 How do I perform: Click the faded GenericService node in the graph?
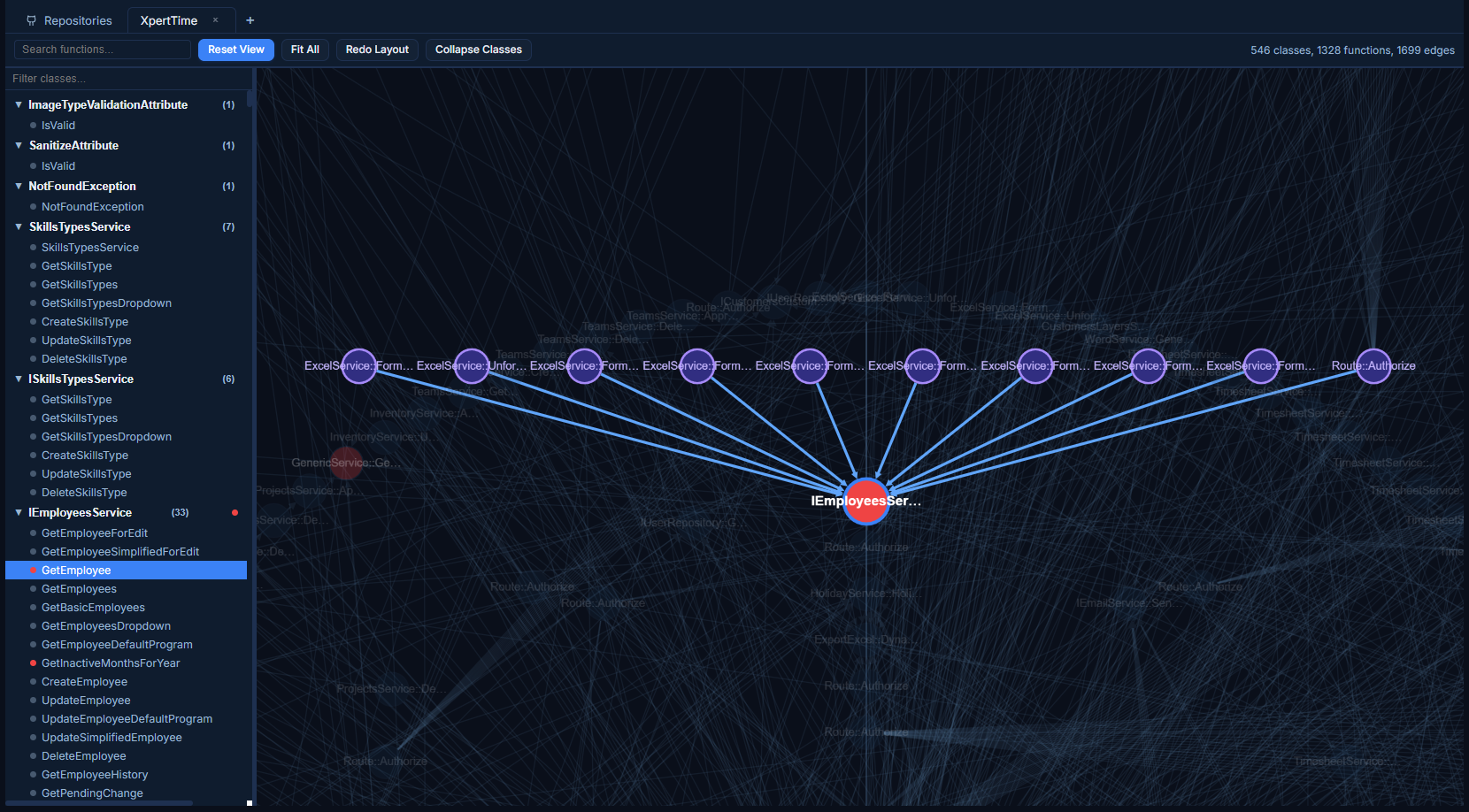coord(345,463)
